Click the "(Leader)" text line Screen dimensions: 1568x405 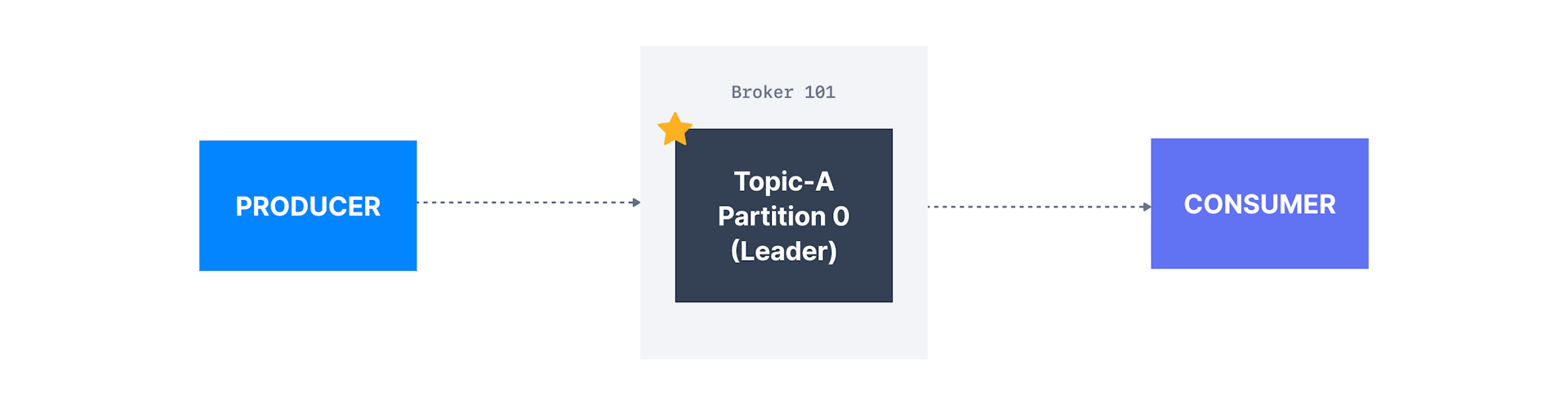(783, 251)
